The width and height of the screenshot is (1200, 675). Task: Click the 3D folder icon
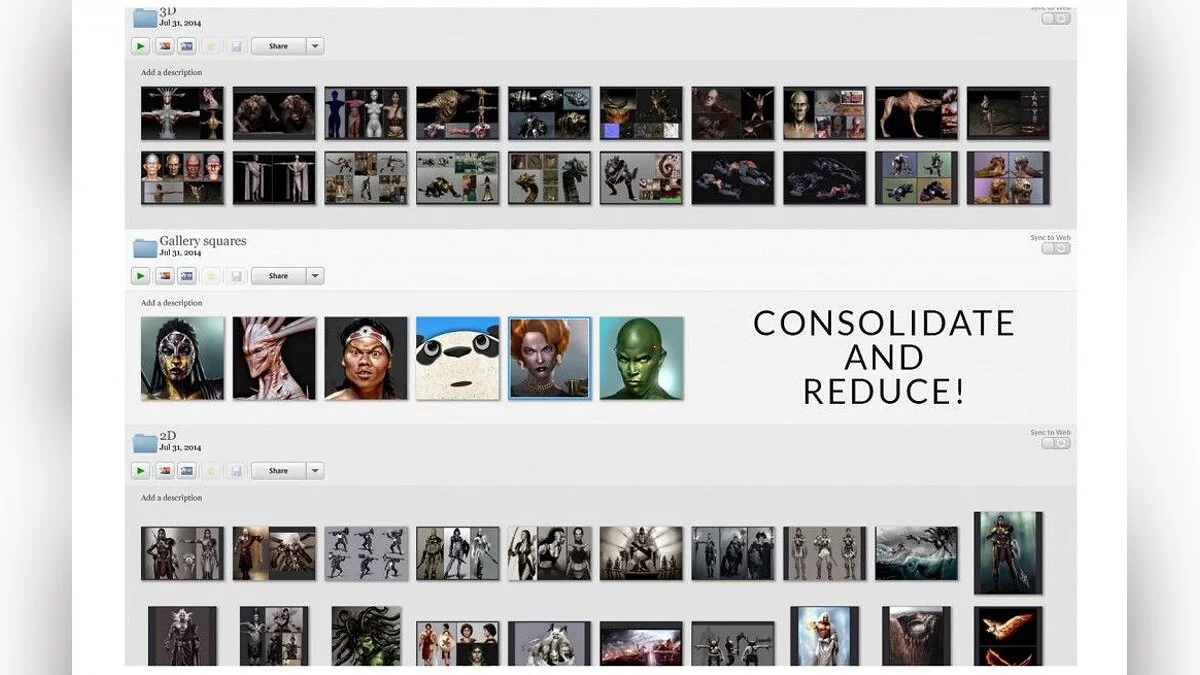click(x=145, y=17)
